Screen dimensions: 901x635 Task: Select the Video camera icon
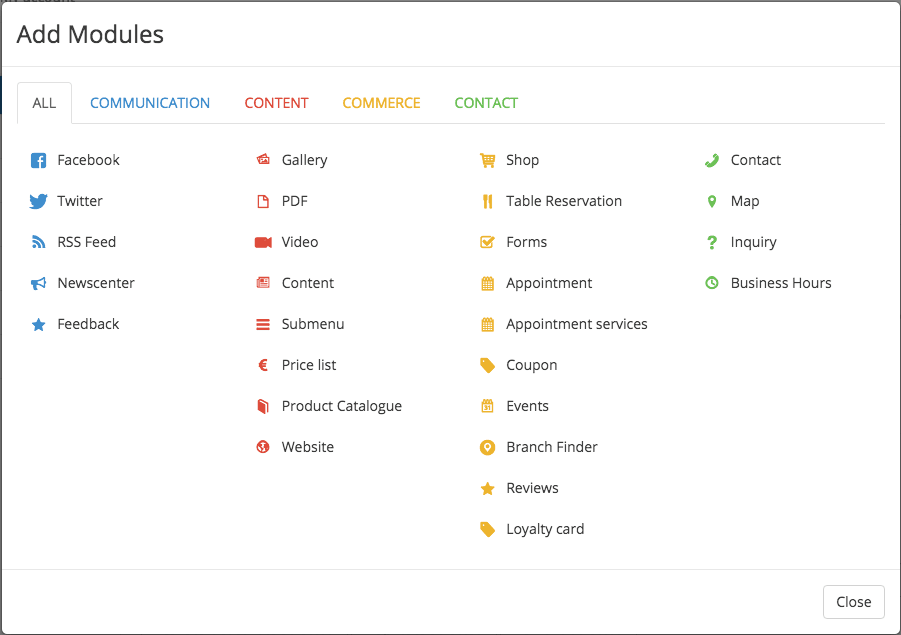pyautogui.click(x=263, y=243)
